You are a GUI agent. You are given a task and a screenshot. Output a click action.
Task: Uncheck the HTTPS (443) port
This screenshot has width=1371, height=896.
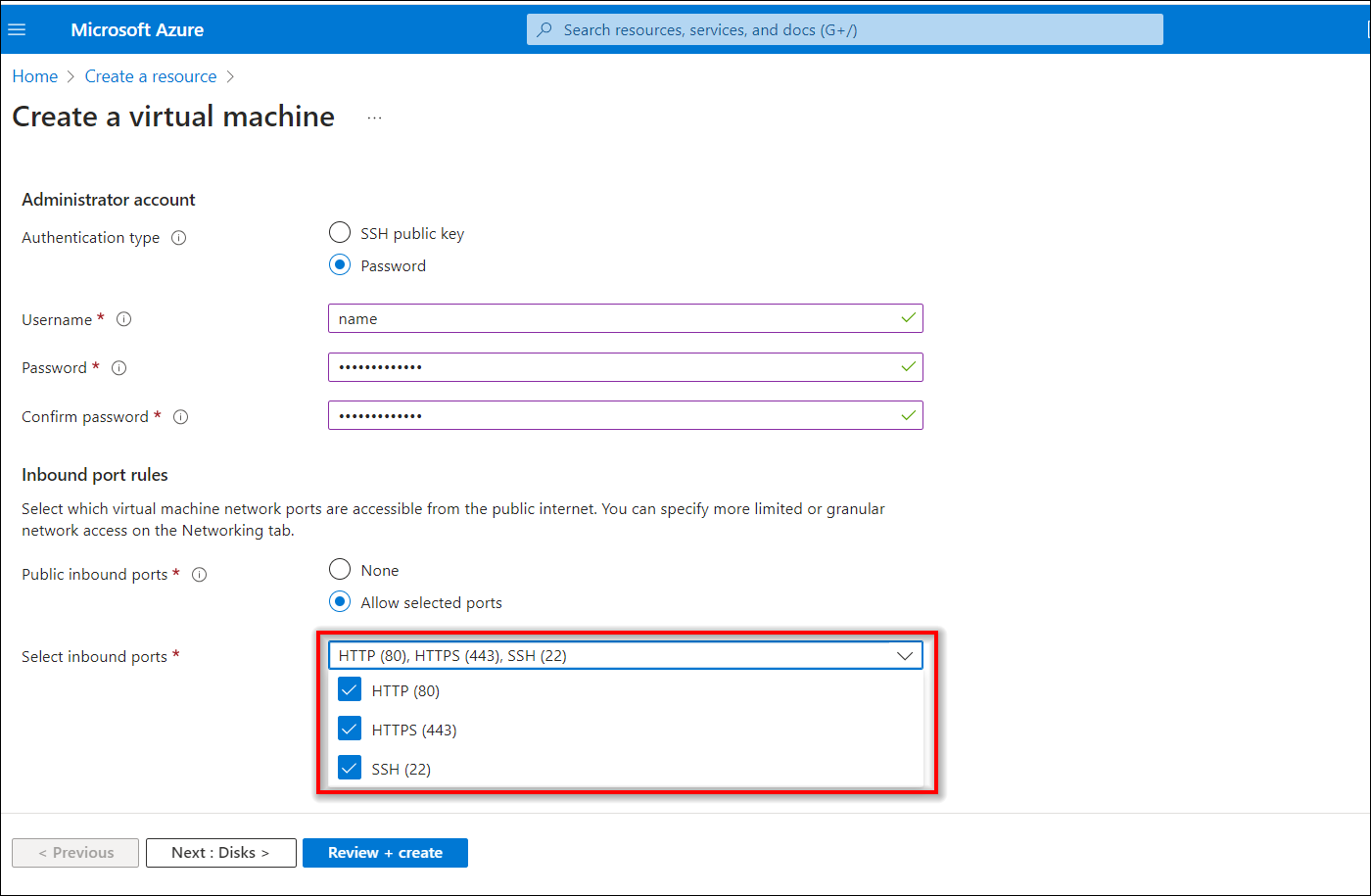coord(350,730)
